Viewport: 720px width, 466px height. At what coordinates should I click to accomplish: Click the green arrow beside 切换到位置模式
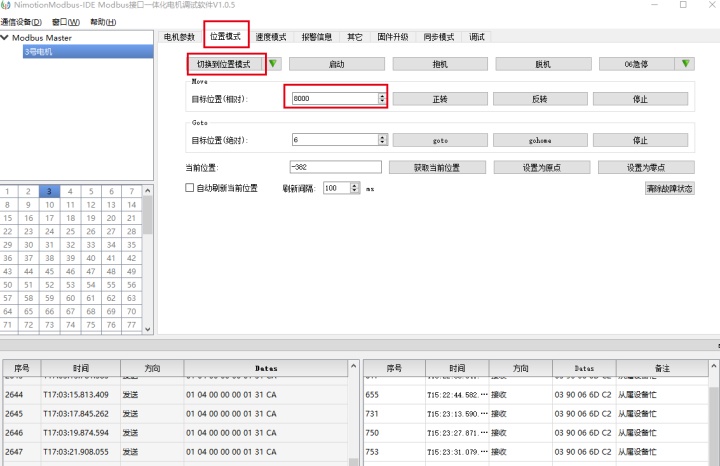coord(274,64)
